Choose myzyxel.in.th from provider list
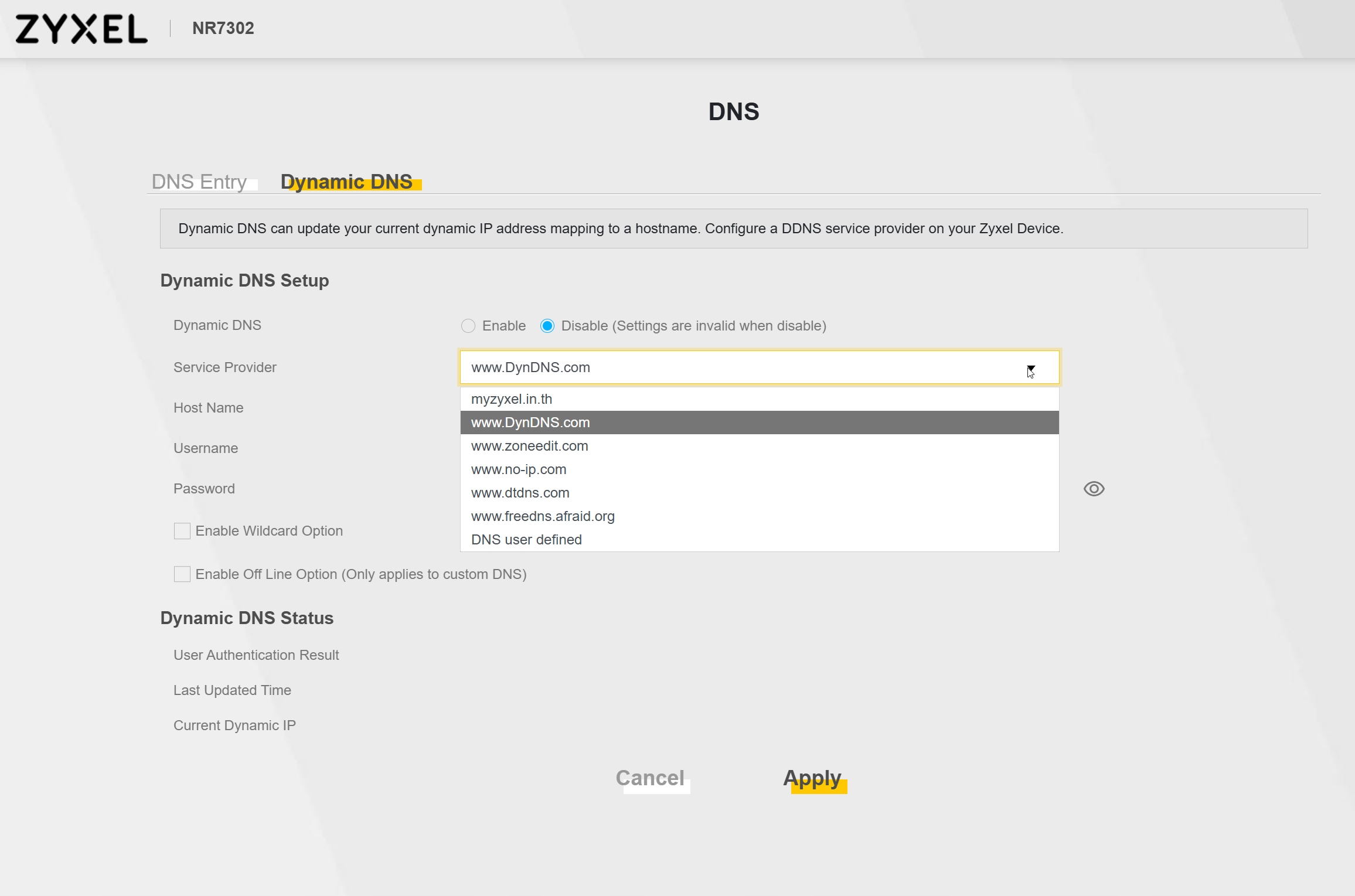The height and width of the screenshot is (896, 1355). coord(512,399)
